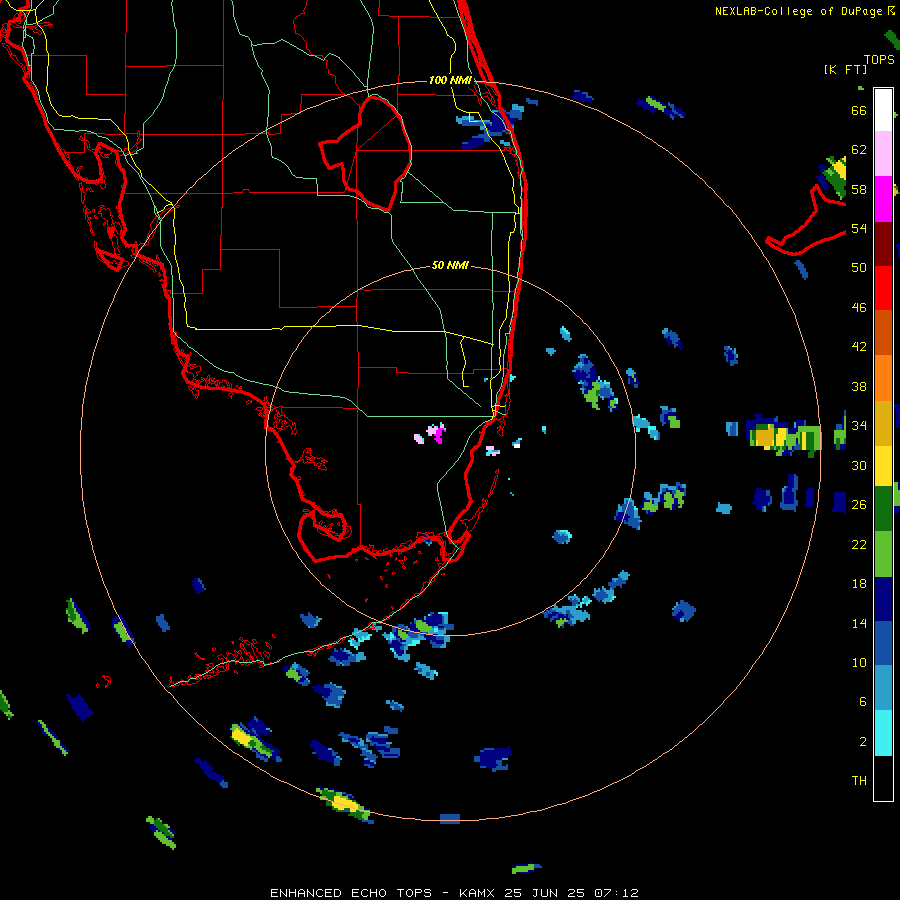This screenshot has width=900, height=900.
Task: Click the cyan swatch in the legend
Action: coord(883,733)
